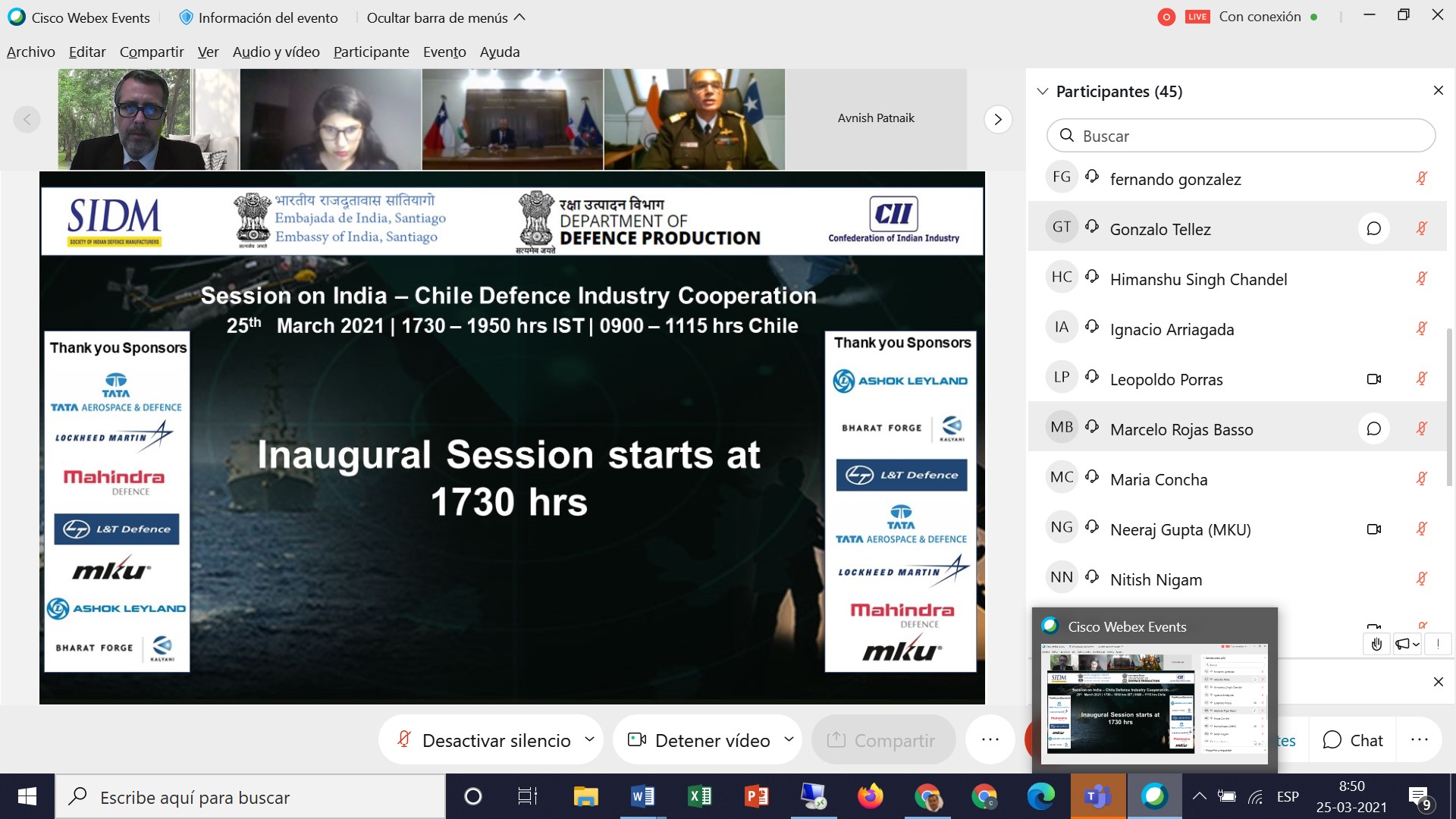1456x819 pixels.
Task: Click the camera icon for Neeraj Gupta (MKU)
Action: click(1373, 529)
